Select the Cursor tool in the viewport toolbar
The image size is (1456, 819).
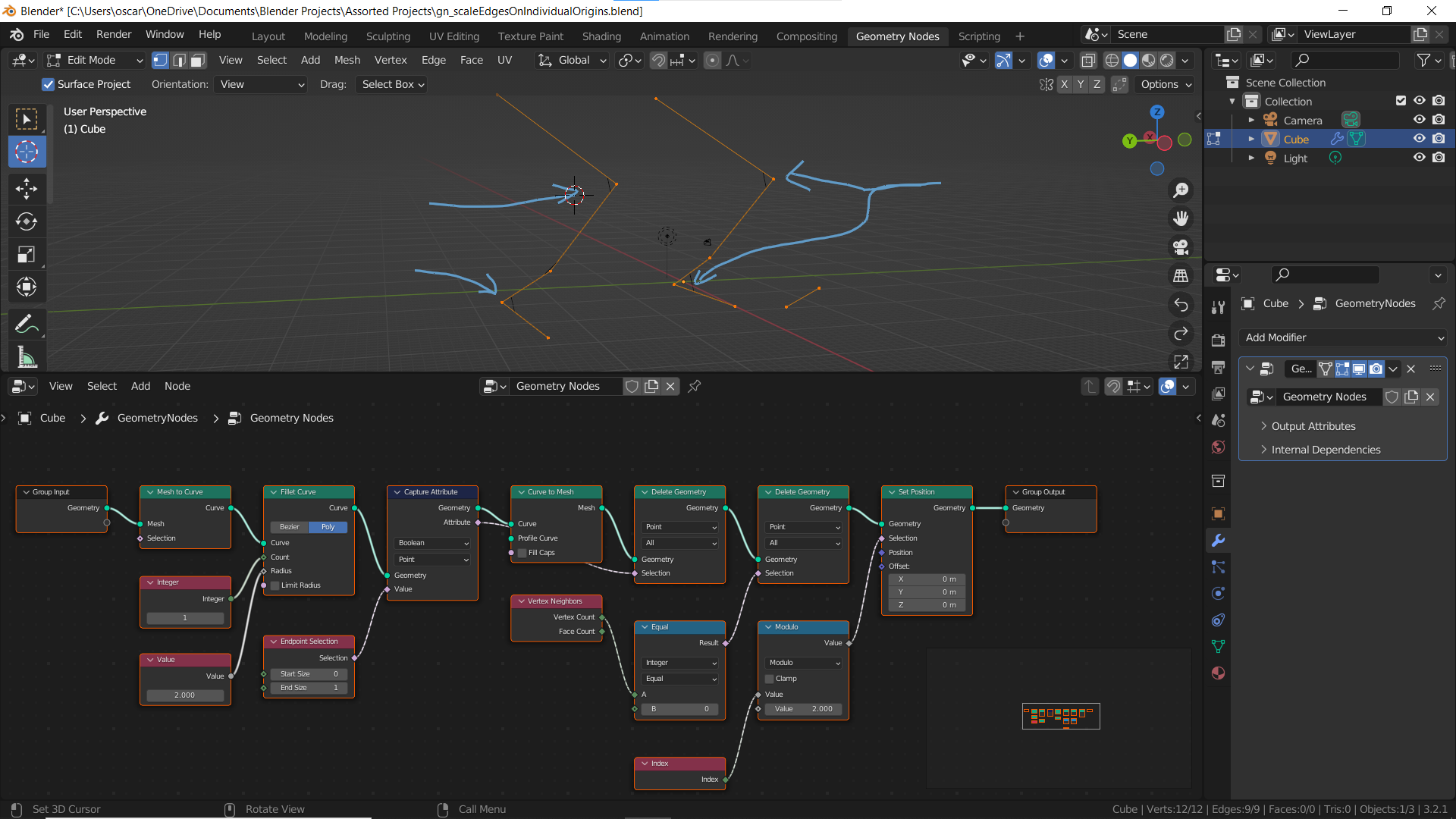(x=27, y=152)
